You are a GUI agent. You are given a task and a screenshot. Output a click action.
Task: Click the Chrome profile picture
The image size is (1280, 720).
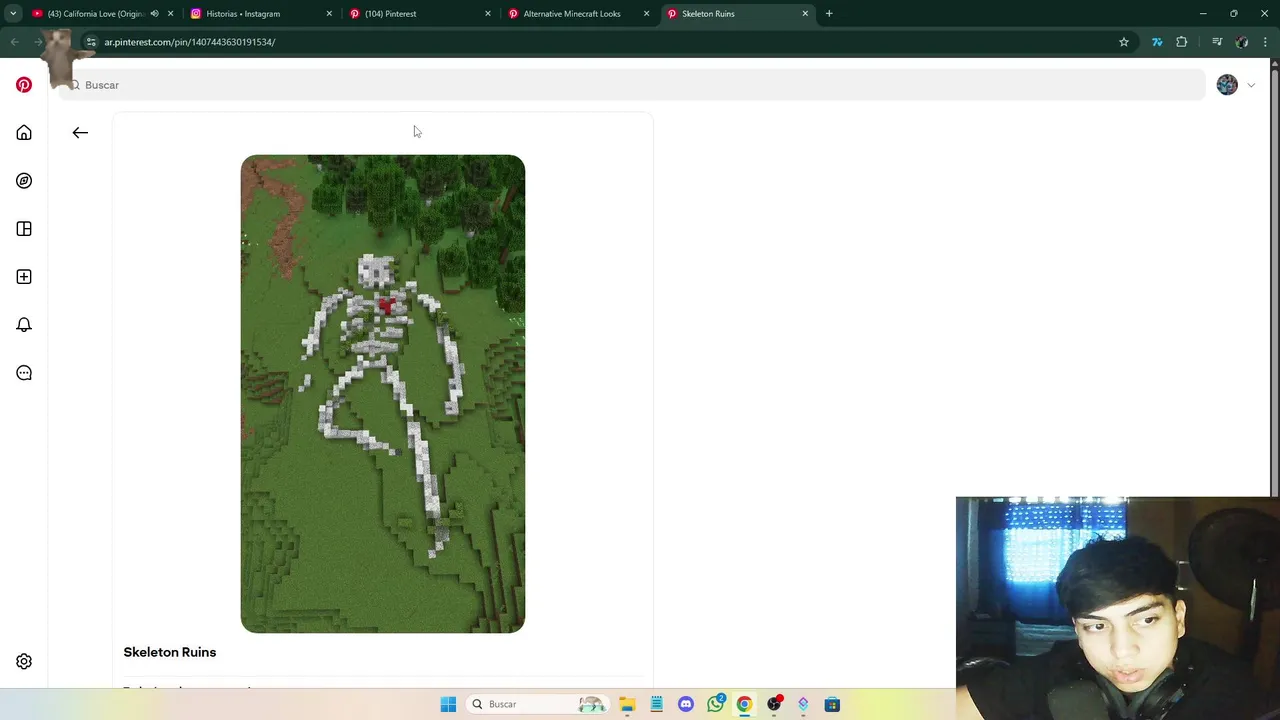1242,42
